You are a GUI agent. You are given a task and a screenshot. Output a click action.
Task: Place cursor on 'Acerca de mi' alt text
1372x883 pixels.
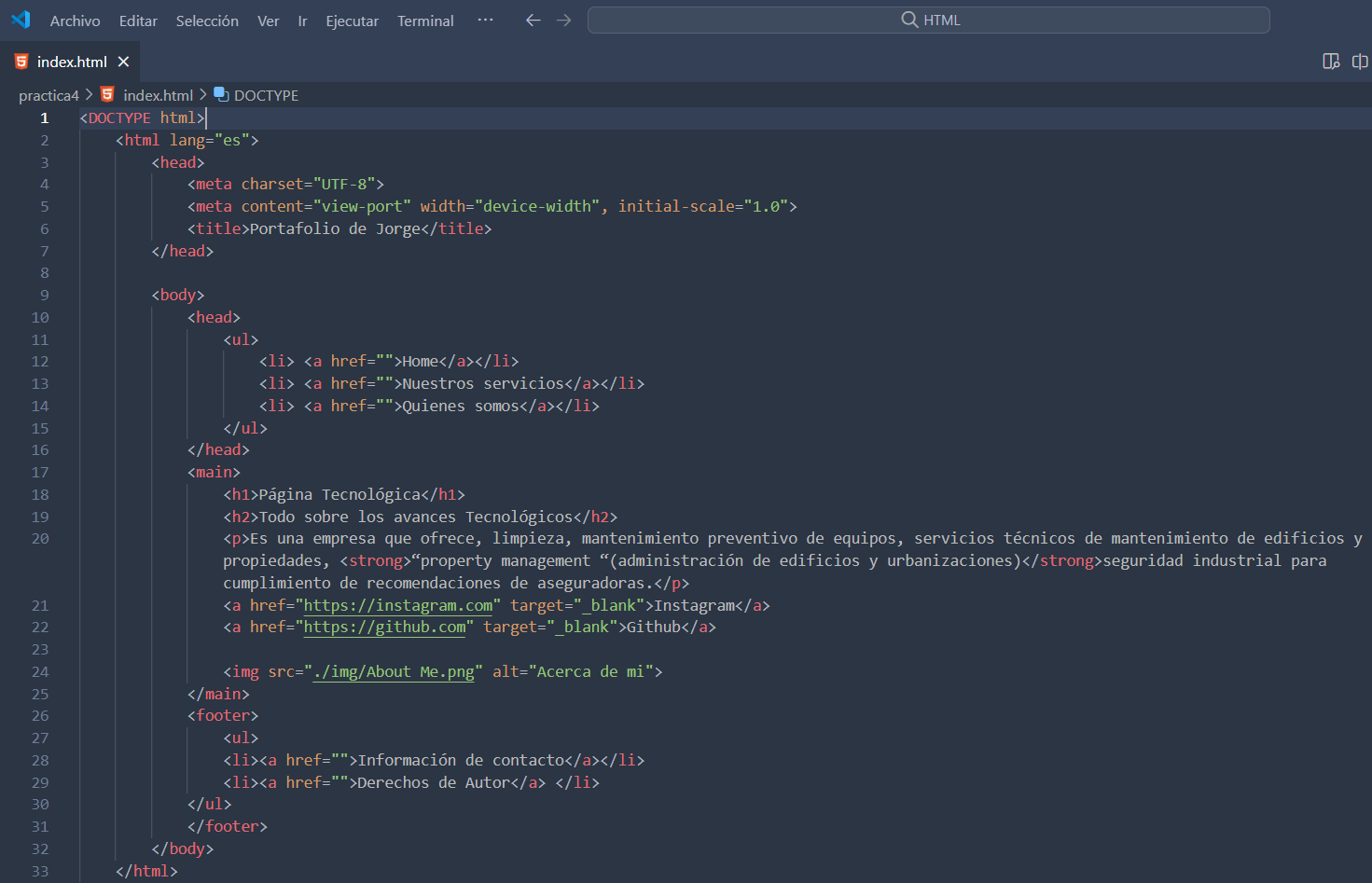[x=590, y=672]
